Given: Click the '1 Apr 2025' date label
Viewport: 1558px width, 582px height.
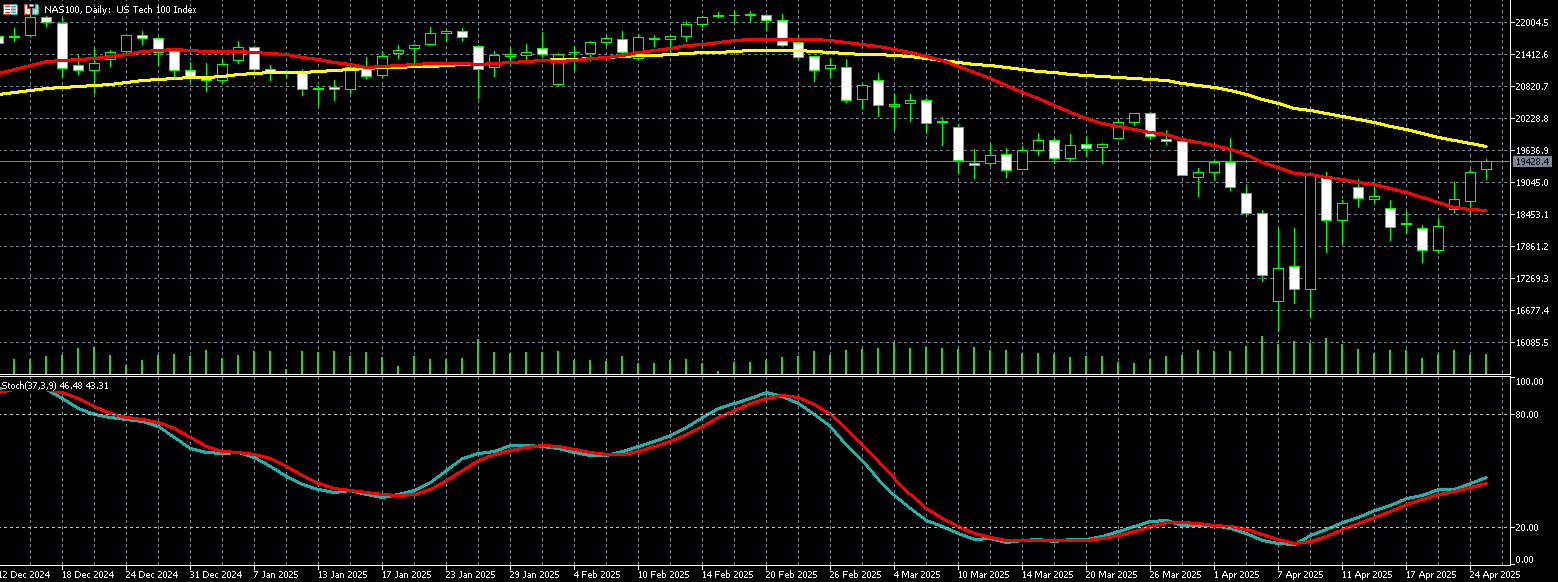Looking at the screenshot, I should [1237, 576].
